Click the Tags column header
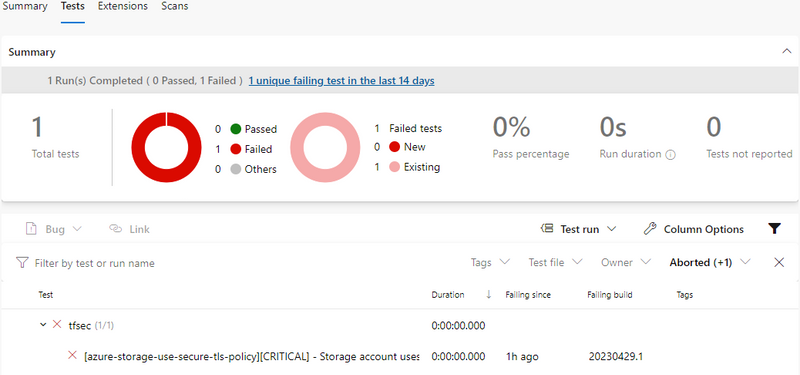 pos(685,295)
